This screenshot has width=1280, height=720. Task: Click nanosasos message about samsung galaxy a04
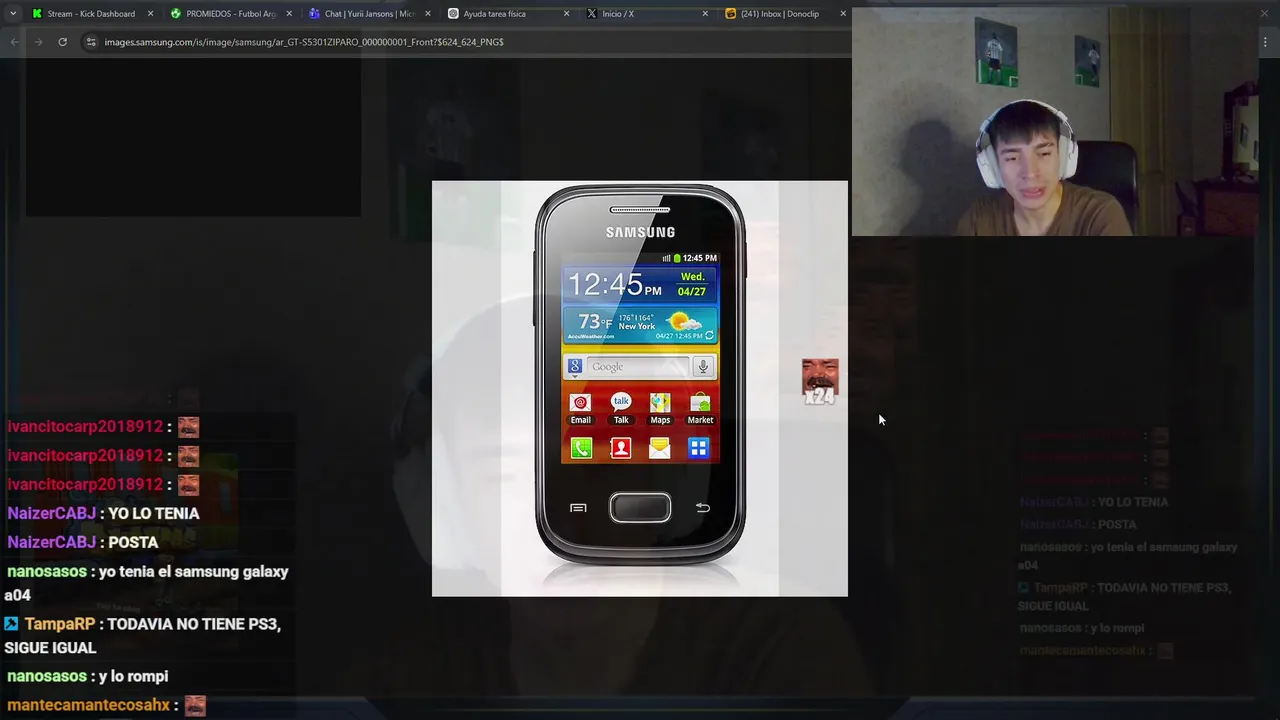[147, 583]
